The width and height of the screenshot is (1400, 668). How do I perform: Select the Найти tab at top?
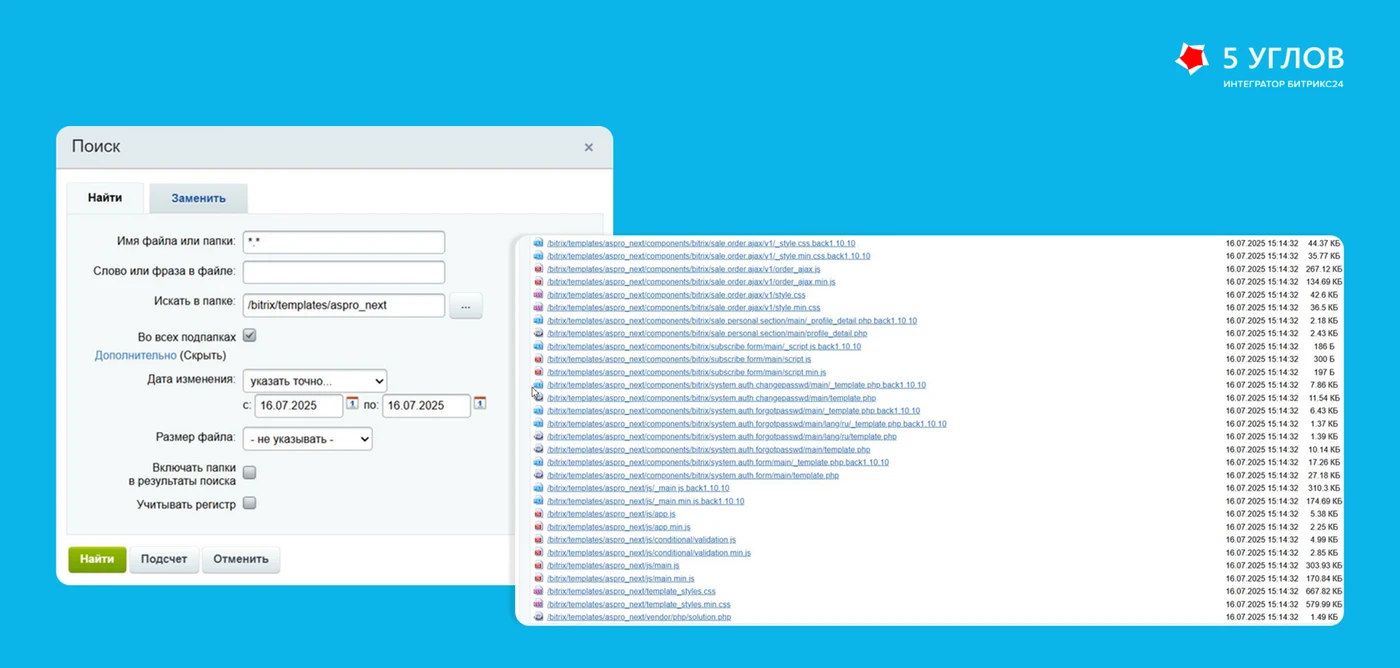[x=105, y=198]
